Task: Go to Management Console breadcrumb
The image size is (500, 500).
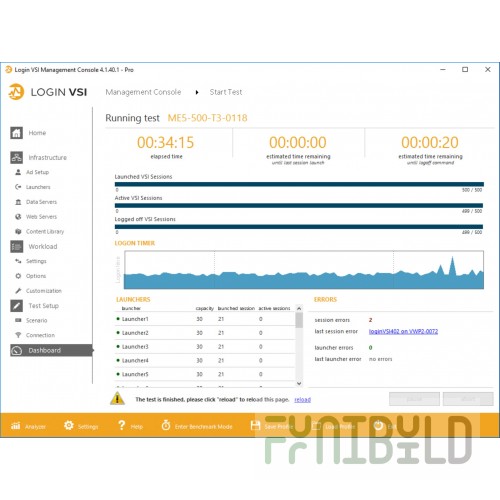Action: pos(143,92)
